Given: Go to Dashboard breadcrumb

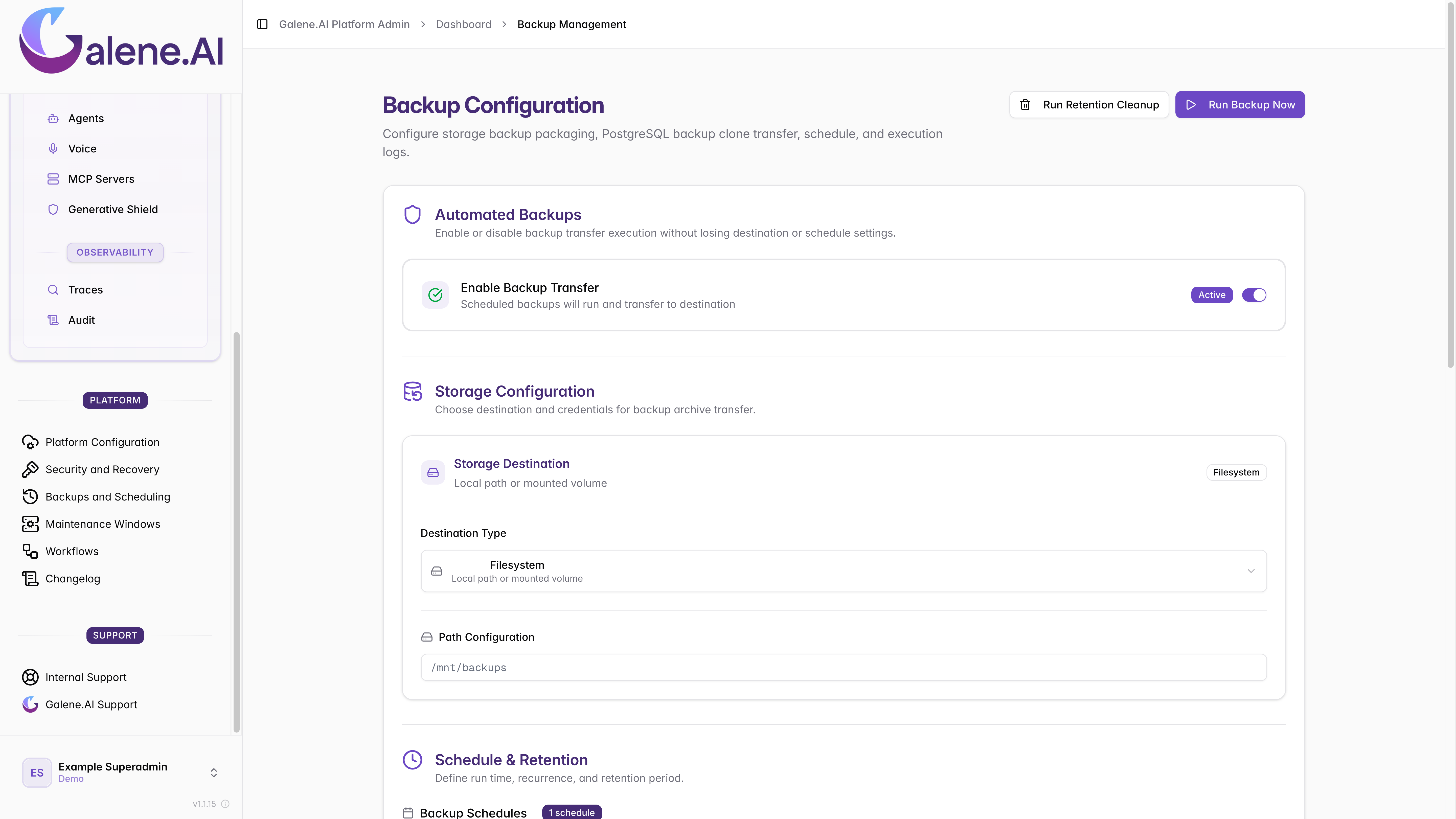Looking at the screenshot, I should pos(464,24).
